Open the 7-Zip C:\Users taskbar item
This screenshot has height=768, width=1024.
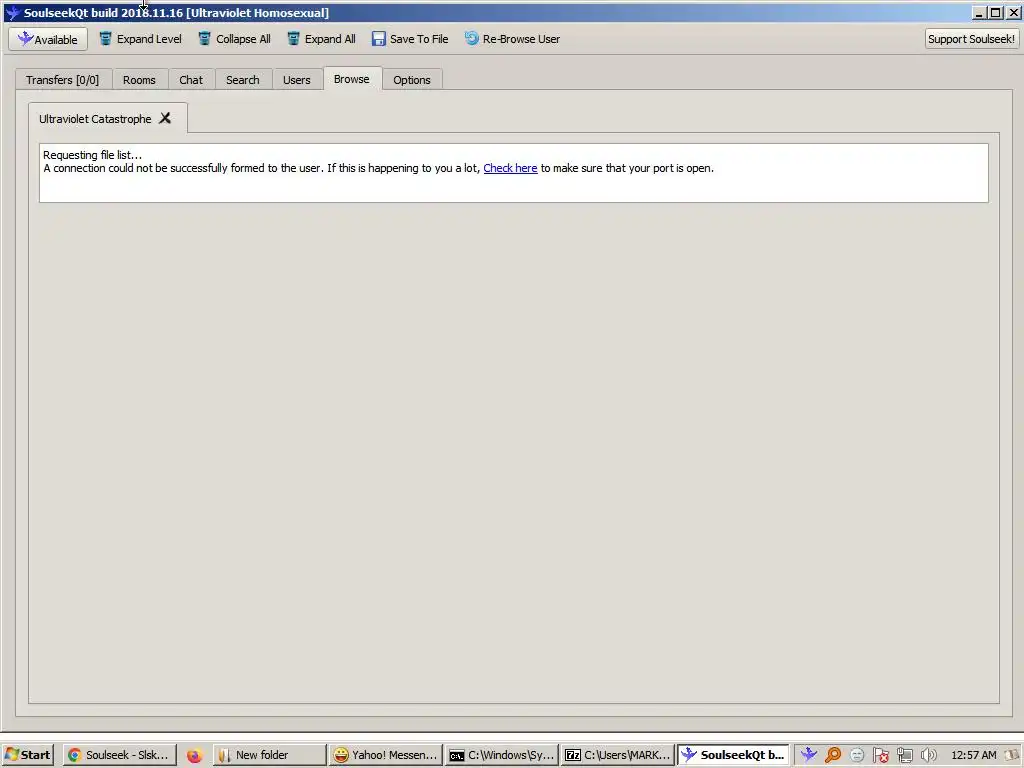click(x=618, y=755)
